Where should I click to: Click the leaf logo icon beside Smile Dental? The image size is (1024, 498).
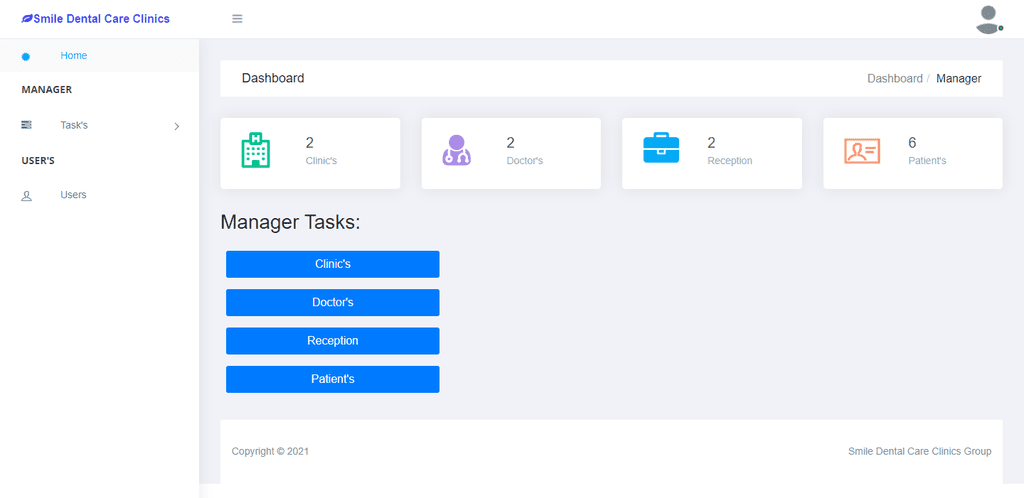(x=27, y=19)
